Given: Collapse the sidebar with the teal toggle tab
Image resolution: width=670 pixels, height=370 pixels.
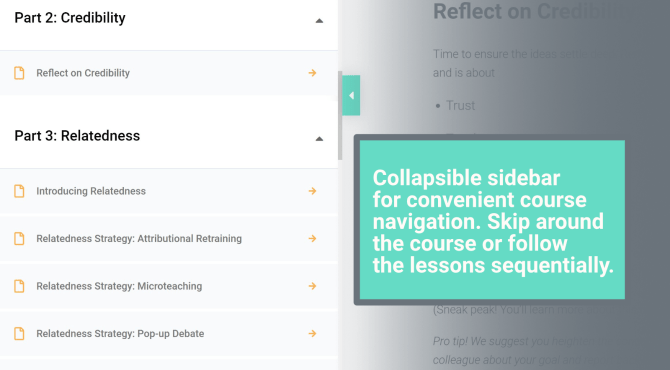Looking at the screenshot, I should click(351, 95).
